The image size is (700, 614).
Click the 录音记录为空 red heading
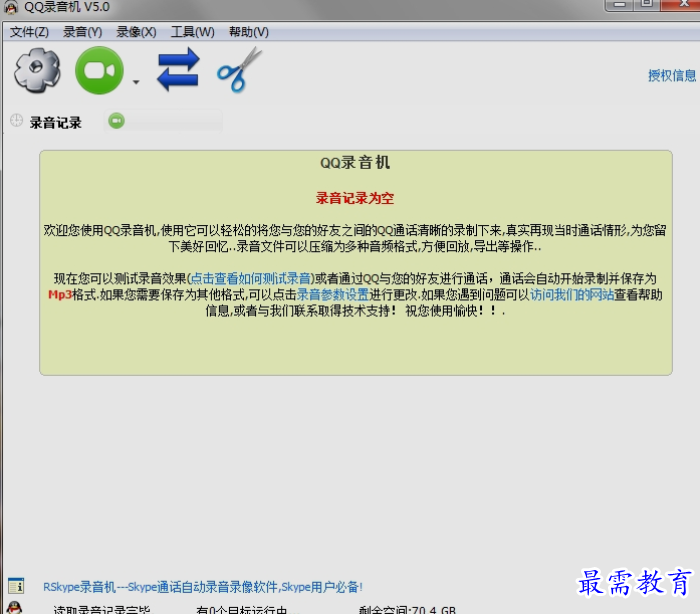pyautogui.click(x=355, y=198)
